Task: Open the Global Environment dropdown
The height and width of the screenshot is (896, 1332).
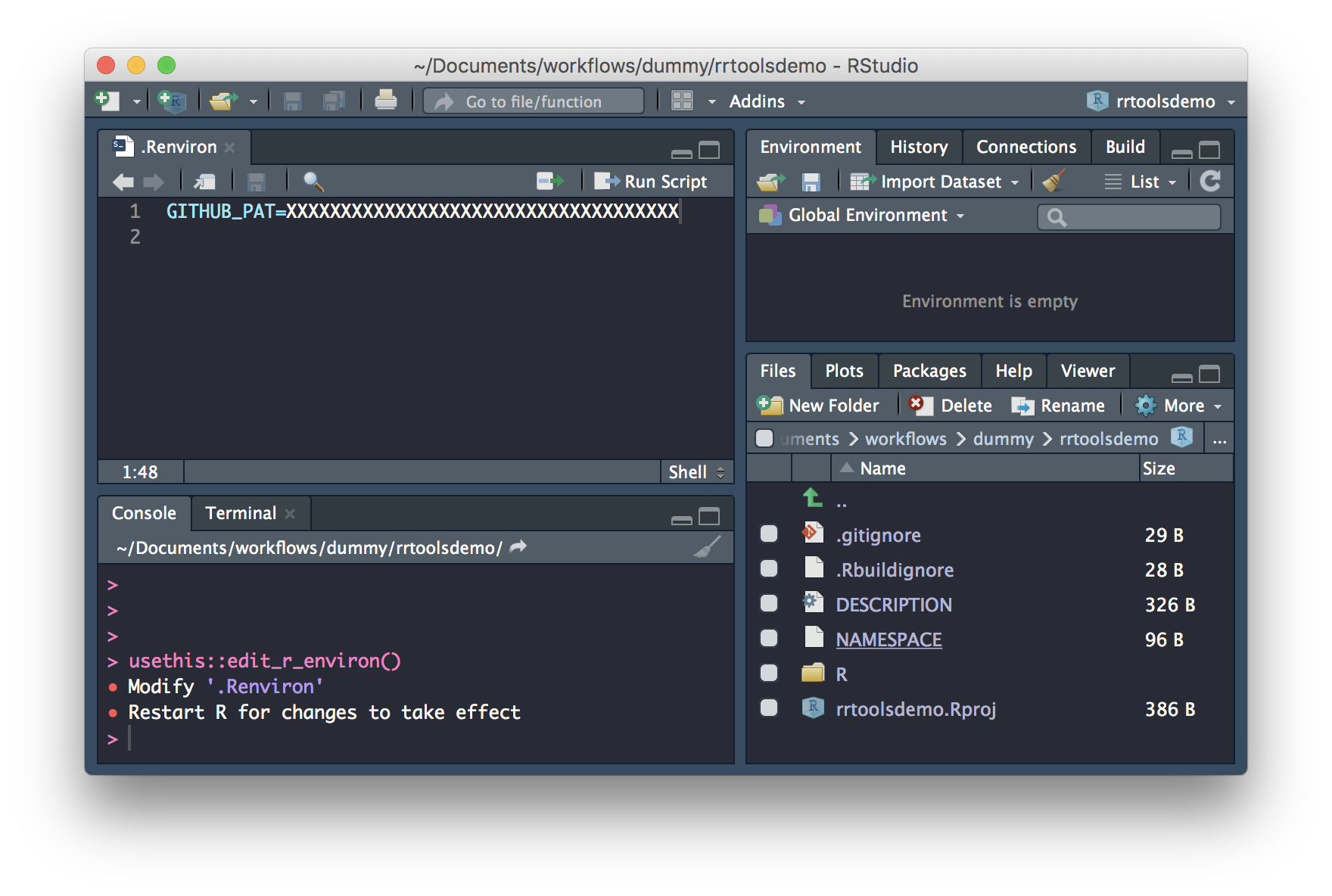Action: [862, 216]
